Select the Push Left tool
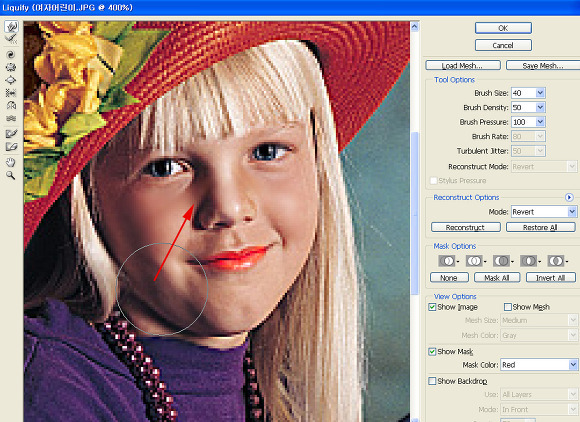 pos(11,93)
